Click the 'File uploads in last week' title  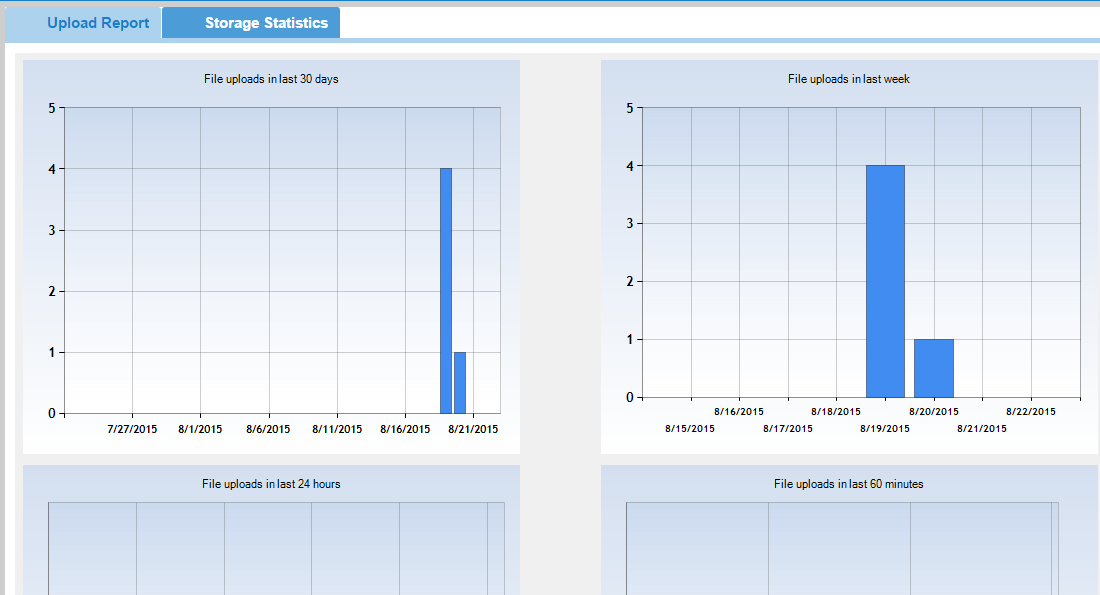(x=849, y=79)
